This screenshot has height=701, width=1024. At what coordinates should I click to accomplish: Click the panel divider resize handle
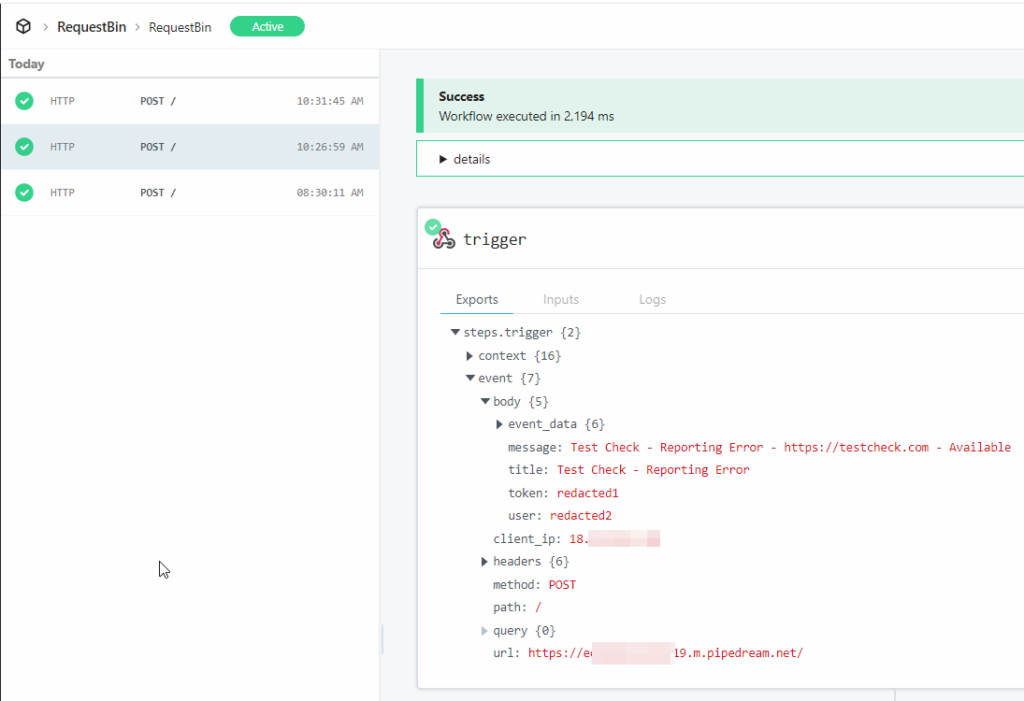(383, 638)
